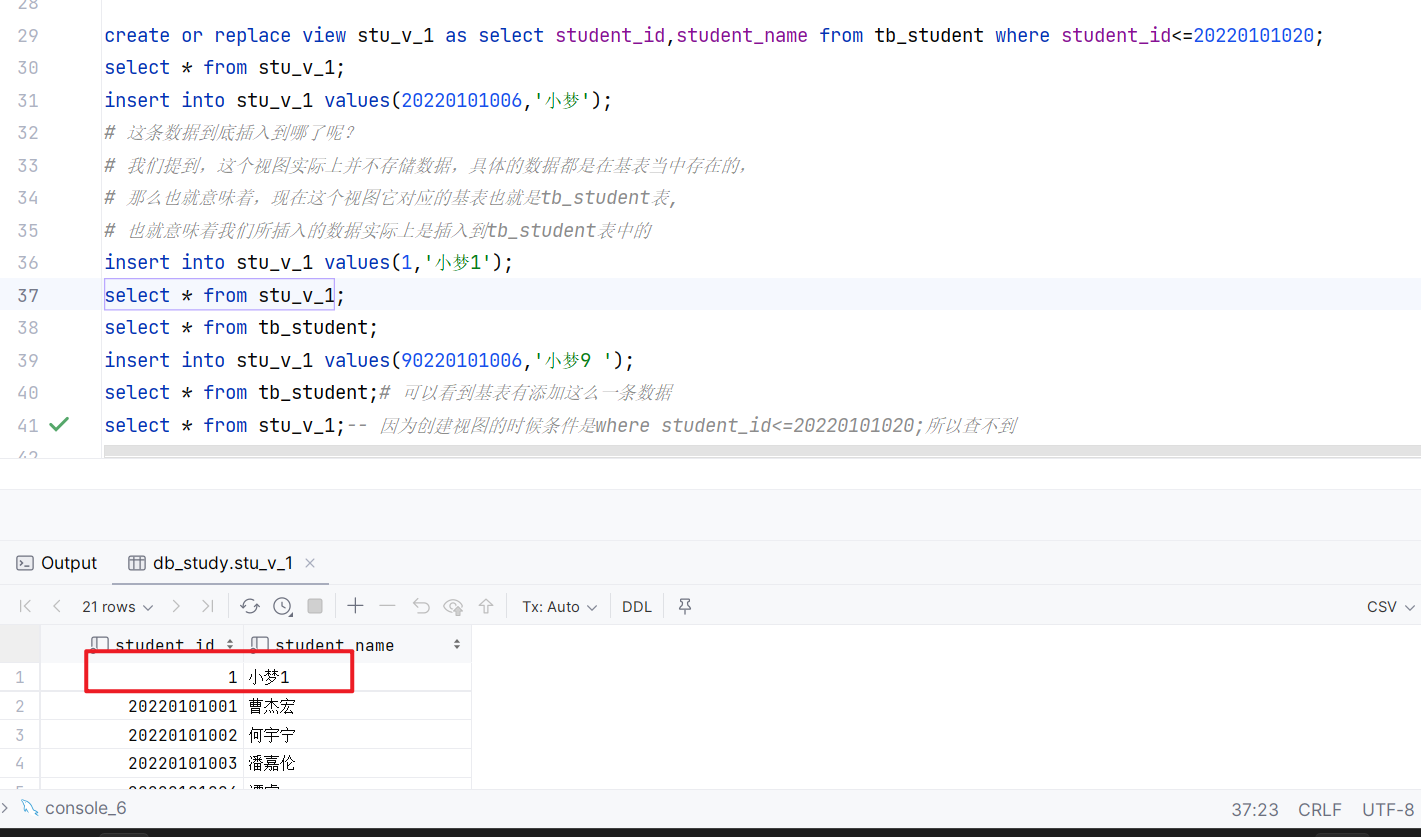Click insert statement with 90220101006 on line 39

point(369,360)
